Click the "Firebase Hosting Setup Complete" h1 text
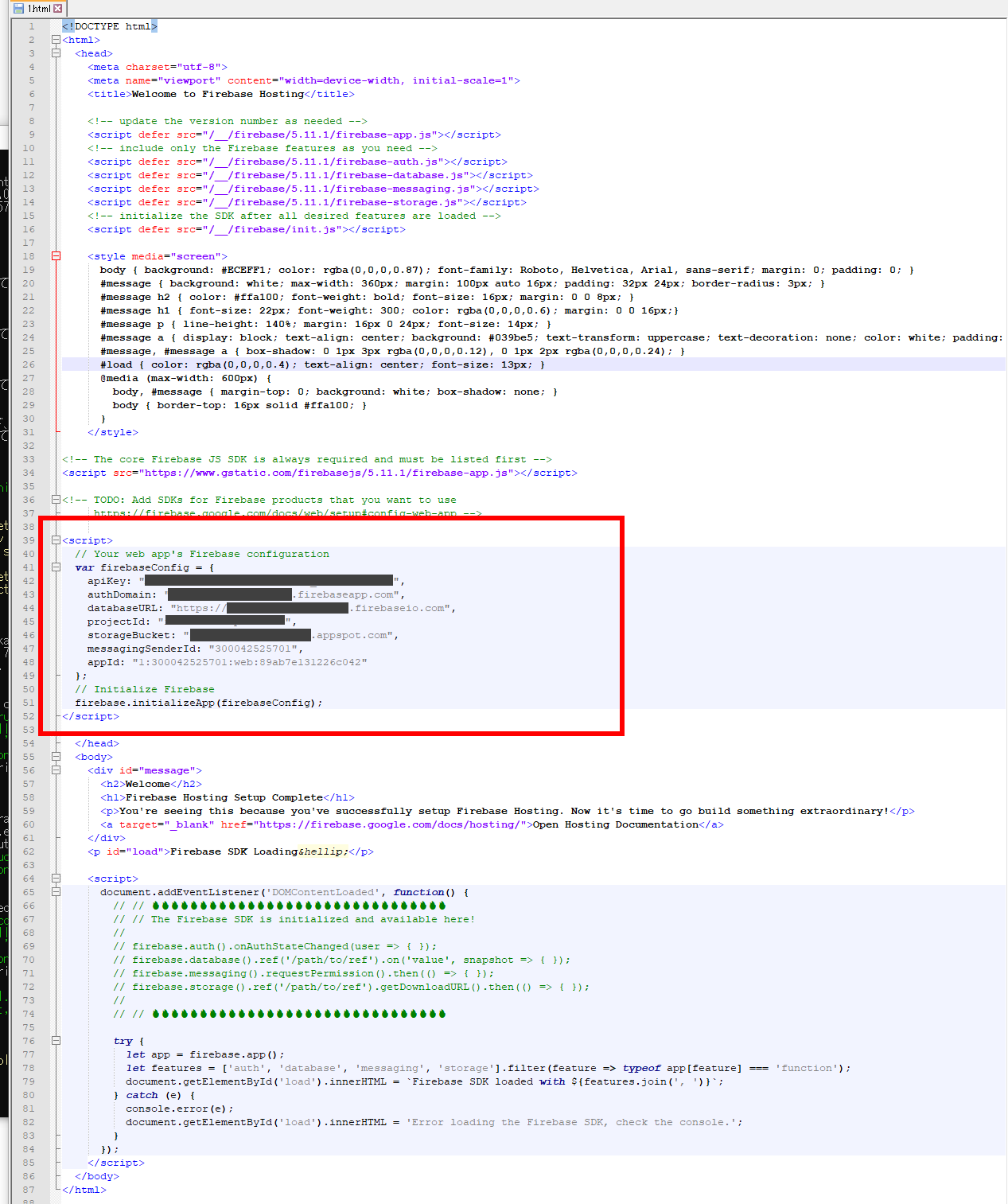 [224, 797]
